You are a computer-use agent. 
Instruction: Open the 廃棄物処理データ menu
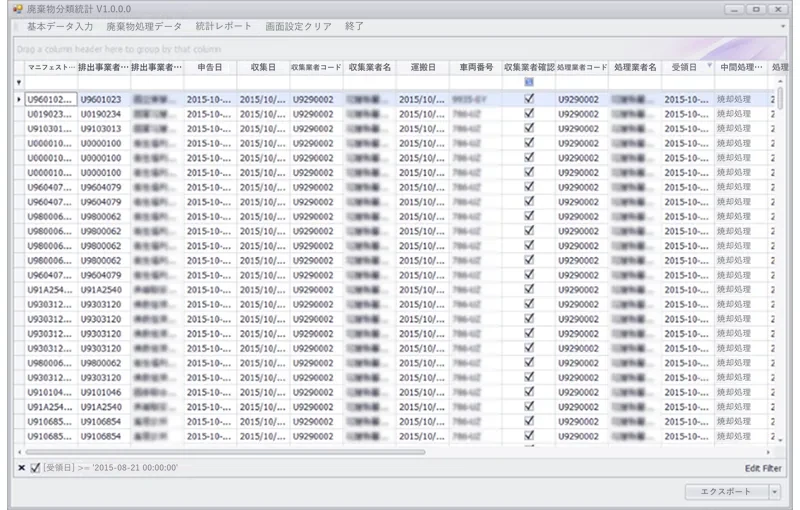point(144,27)
